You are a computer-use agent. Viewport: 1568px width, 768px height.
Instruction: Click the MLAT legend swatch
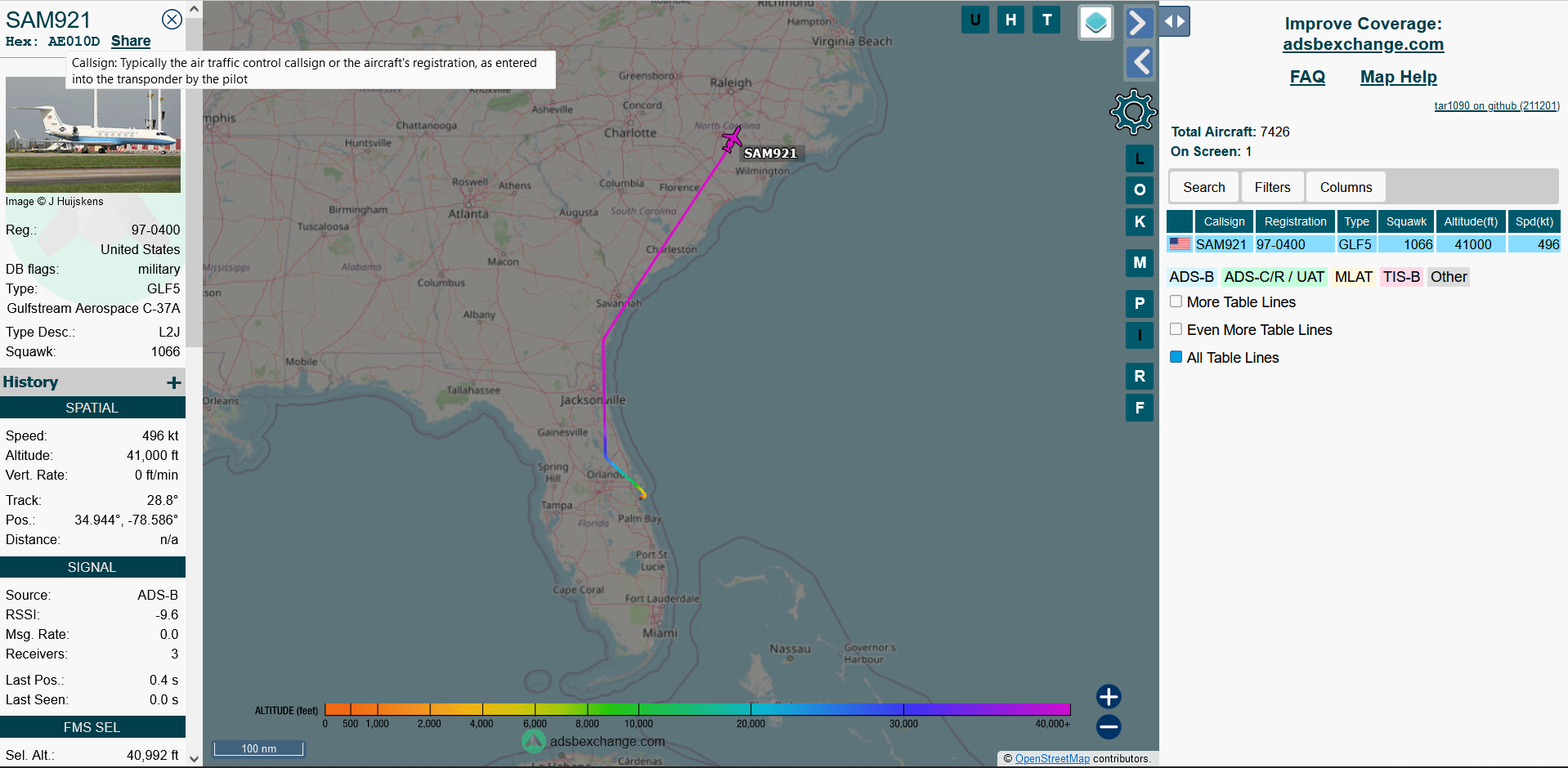pyautogui.click(x=1353, y=277)
